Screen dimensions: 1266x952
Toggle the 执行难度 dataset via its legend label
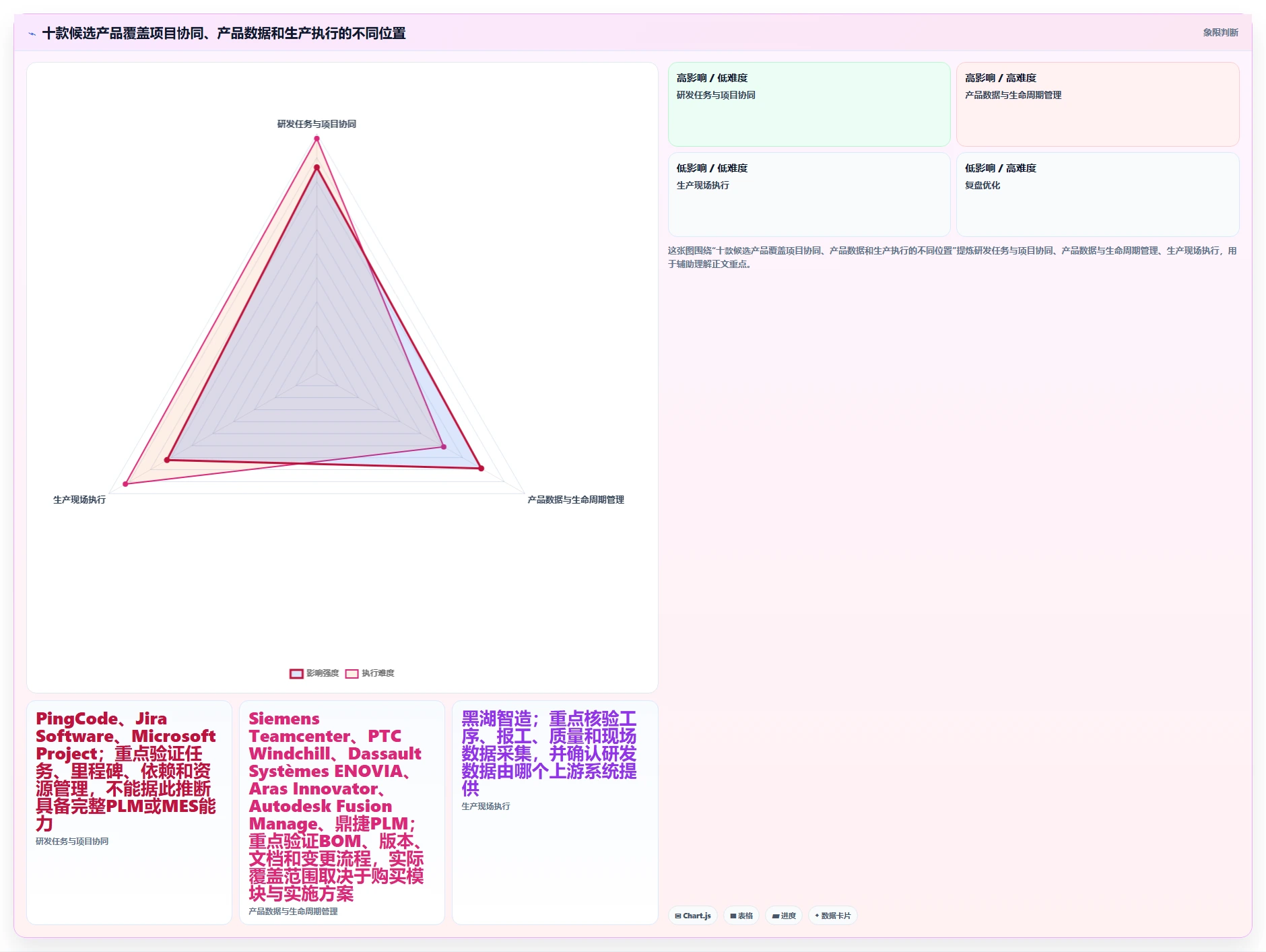click(378, 673)
